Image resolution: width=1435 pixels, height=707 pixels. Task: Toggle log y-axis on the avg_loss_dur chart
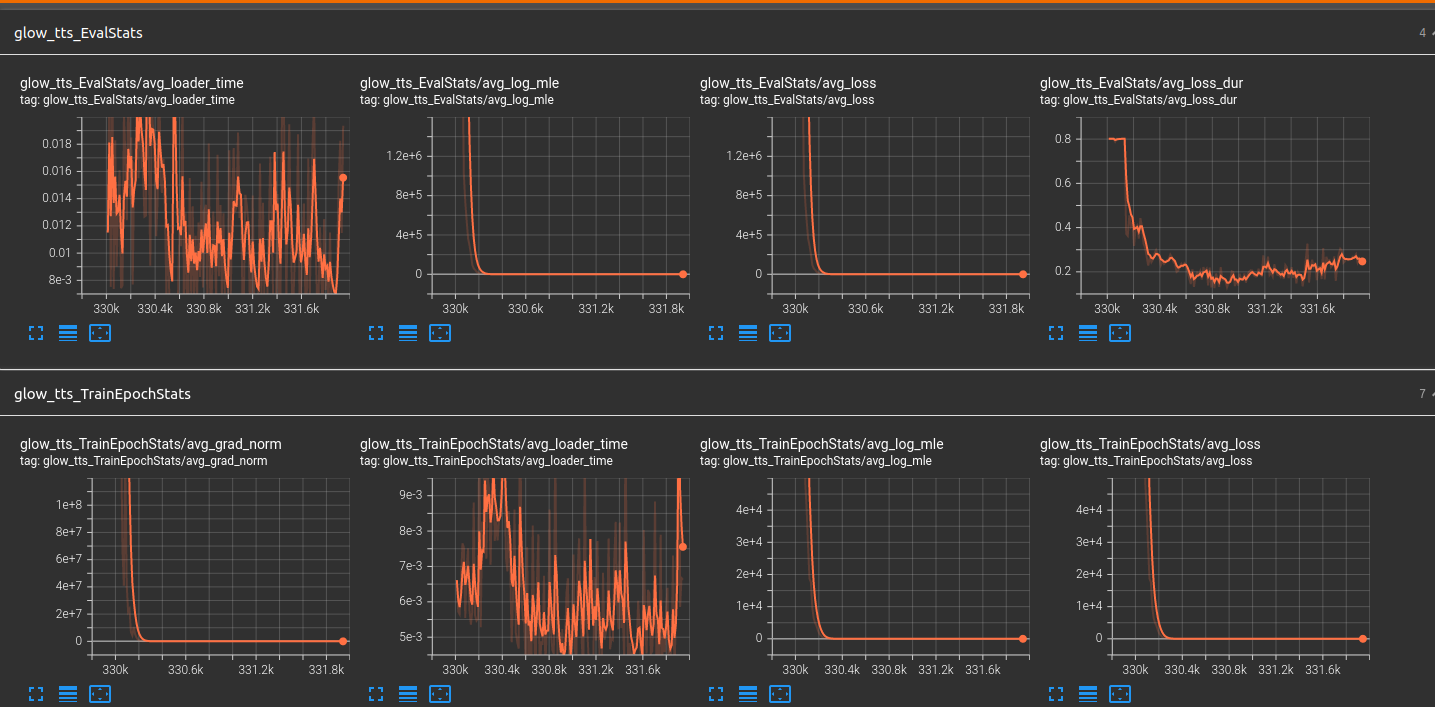click(x=1087, y=333)
